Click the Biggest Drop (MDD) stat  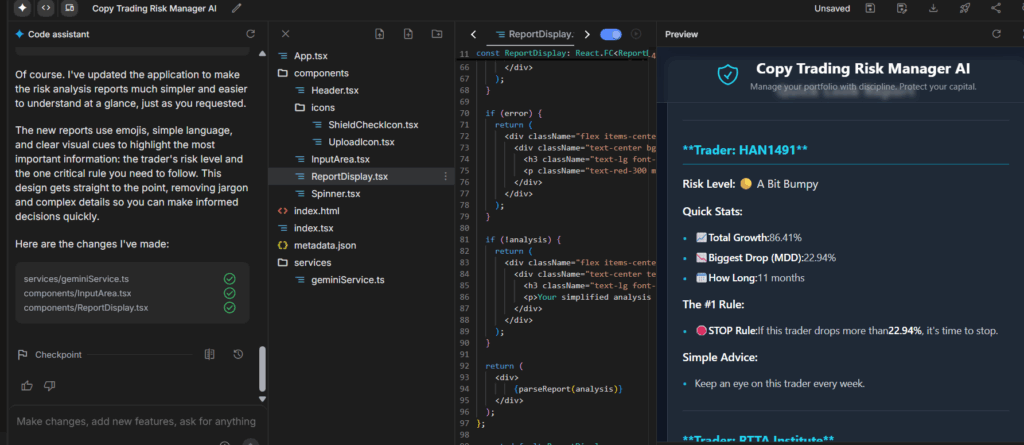tap(765, 257)
